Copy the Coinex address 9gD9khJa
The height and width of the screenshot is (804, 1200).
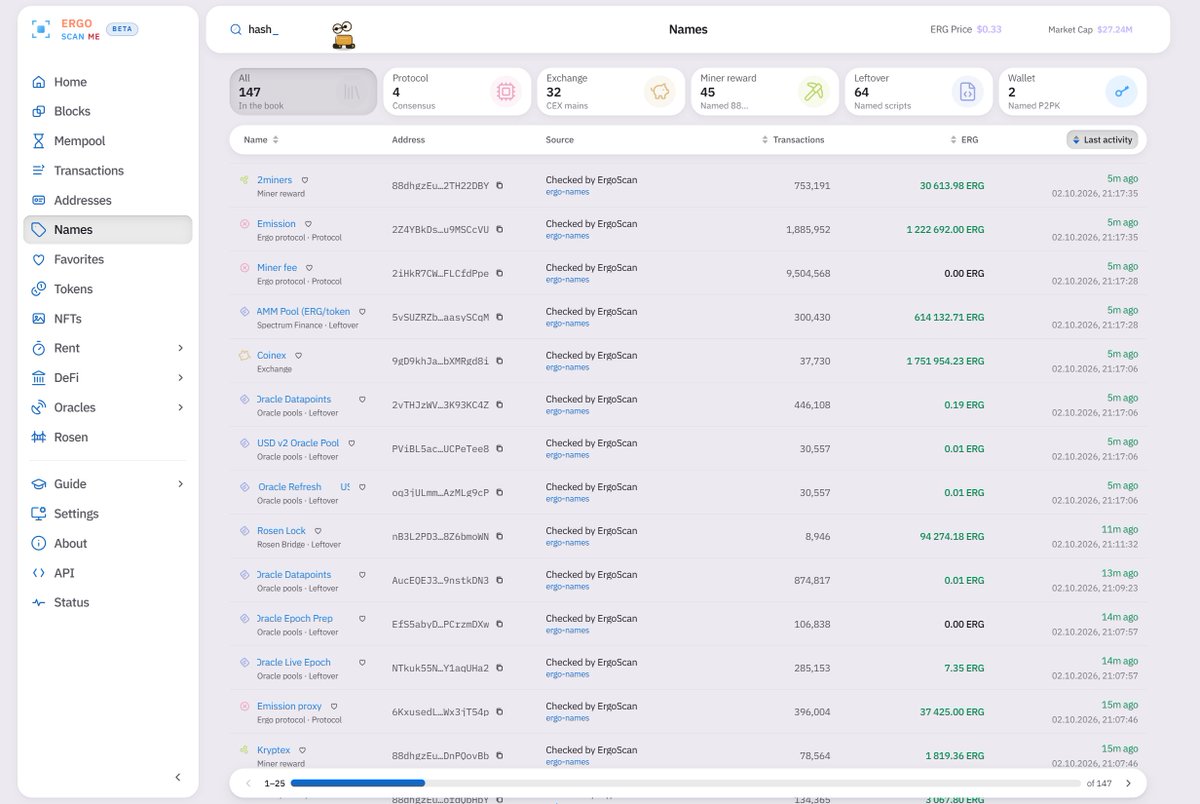point(500,361)
